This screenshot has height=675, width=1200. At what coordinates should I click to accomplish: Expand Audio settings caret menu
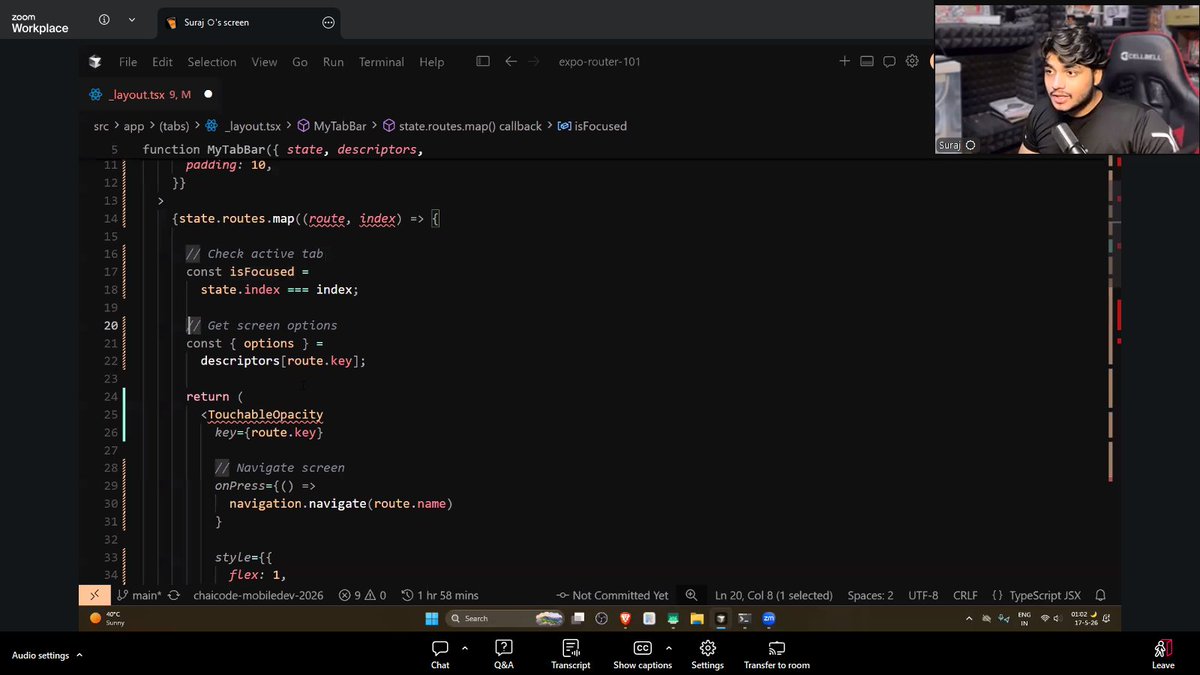click(79, 655)
